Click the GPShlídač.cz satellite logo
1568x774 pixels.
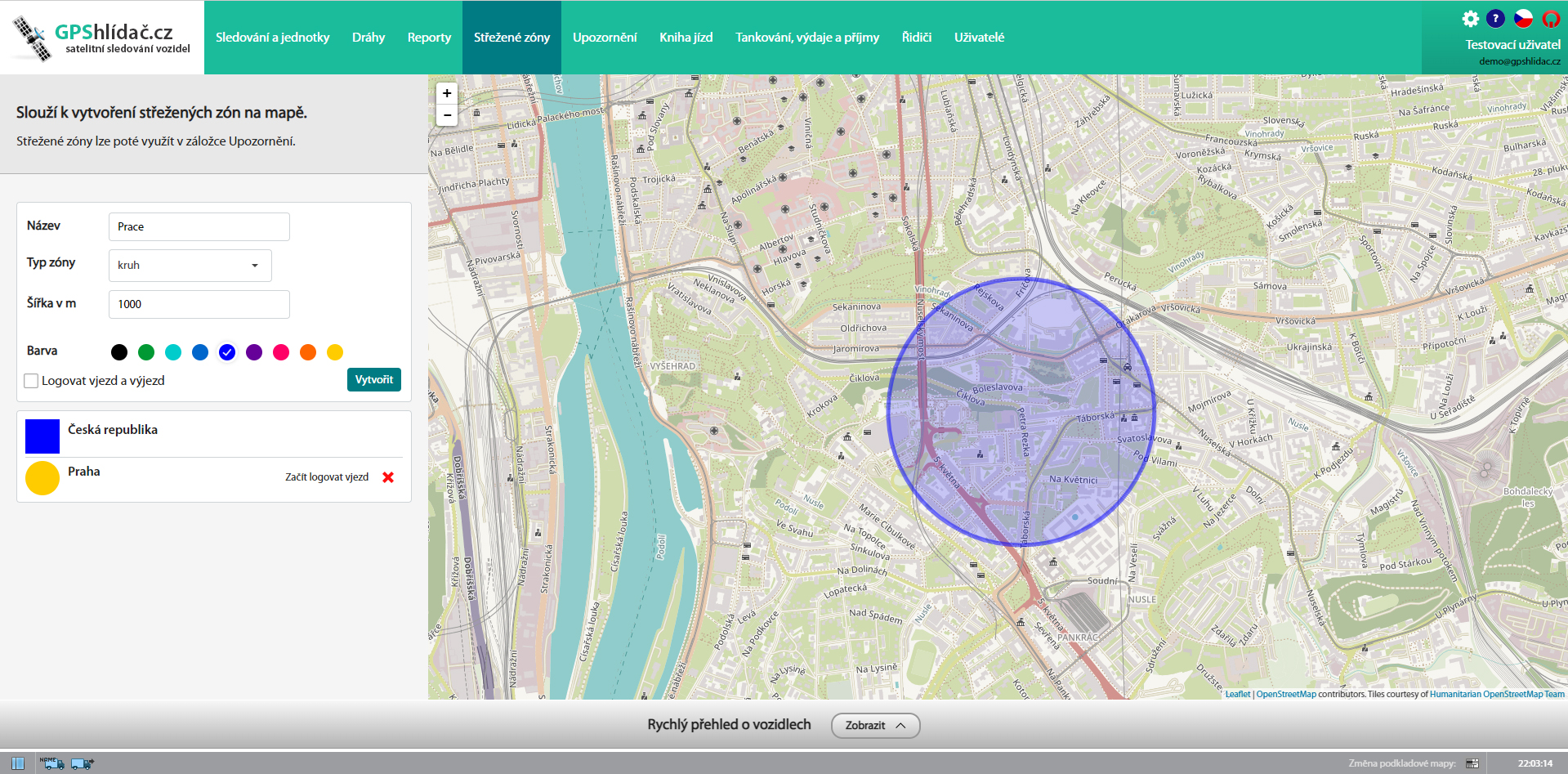pyautogui.click(x=101, y=38)
